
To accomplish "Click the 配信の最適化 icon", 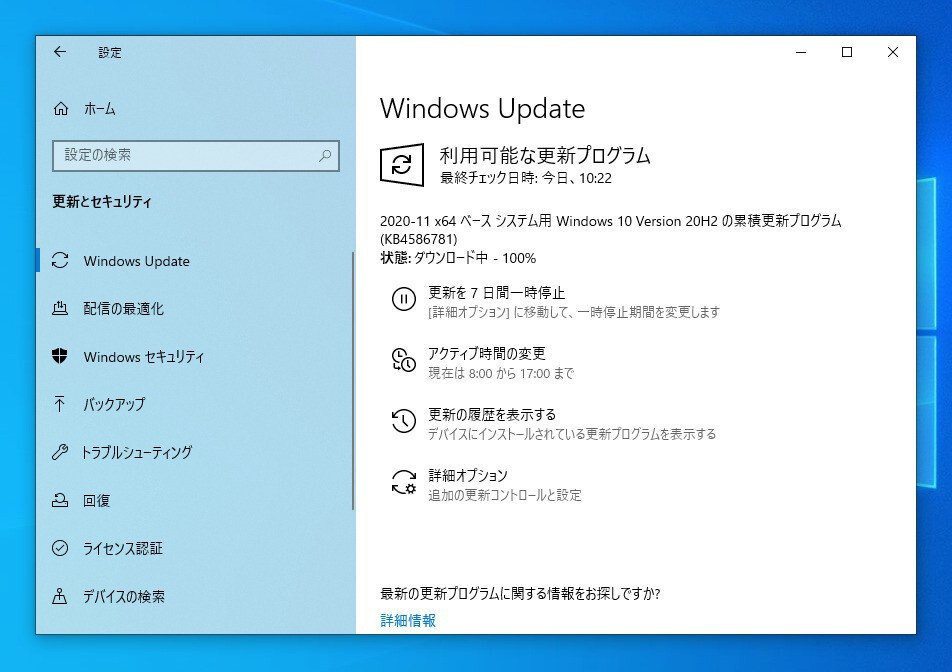I will coord(60,308).
